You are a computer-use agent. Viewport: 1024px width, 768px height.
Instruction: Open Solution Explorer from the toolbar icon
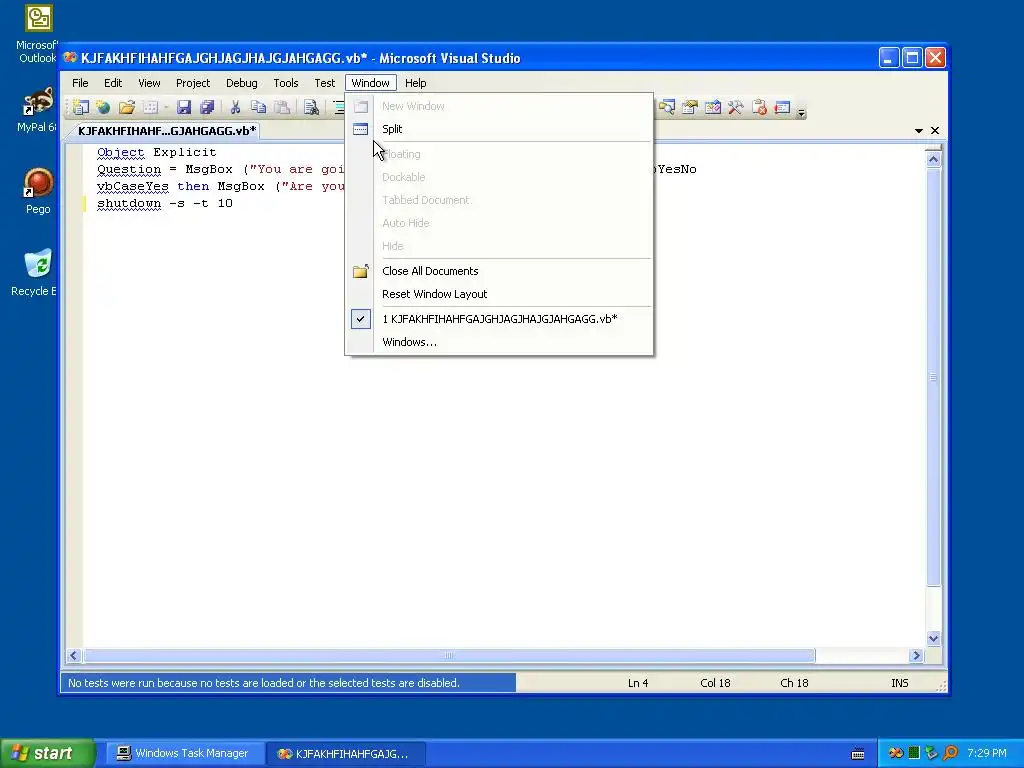667,107
